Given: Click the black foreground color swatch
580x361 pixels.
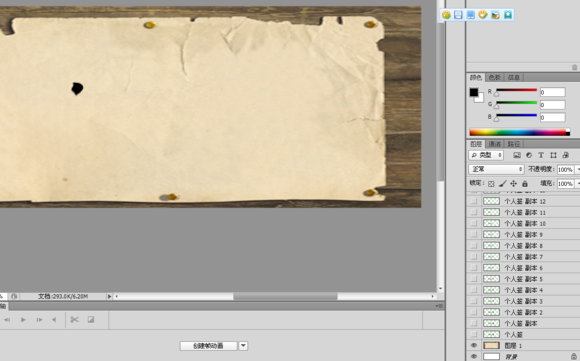Looking at the screenshot, I should point(473,92).
